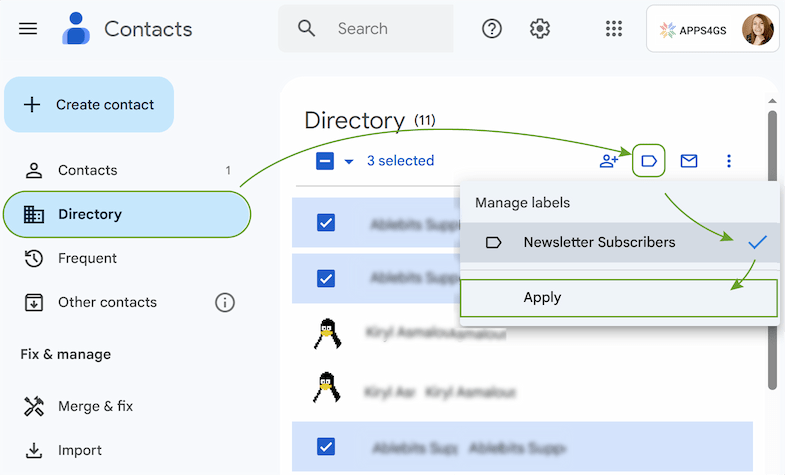Click the info icon beside Other contacts

coord(225,302)
